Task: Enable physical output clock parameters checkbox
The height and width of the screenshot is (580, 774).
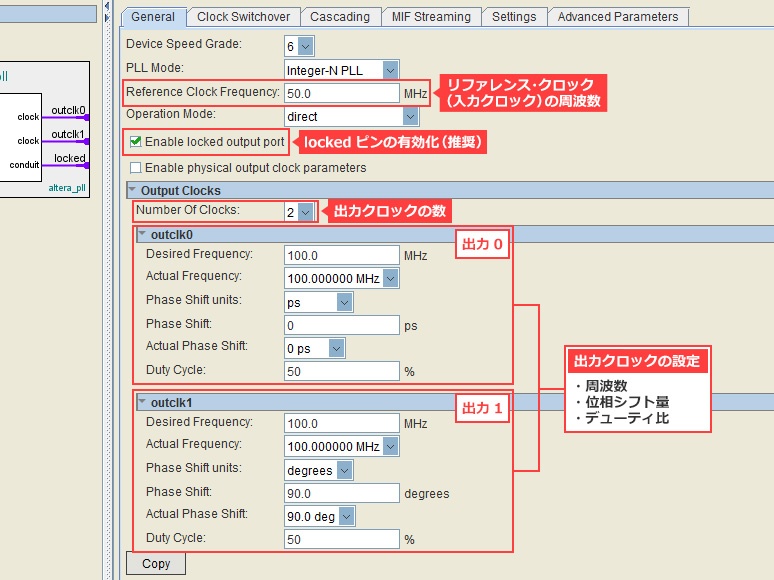Action: (x=136, y=168)
